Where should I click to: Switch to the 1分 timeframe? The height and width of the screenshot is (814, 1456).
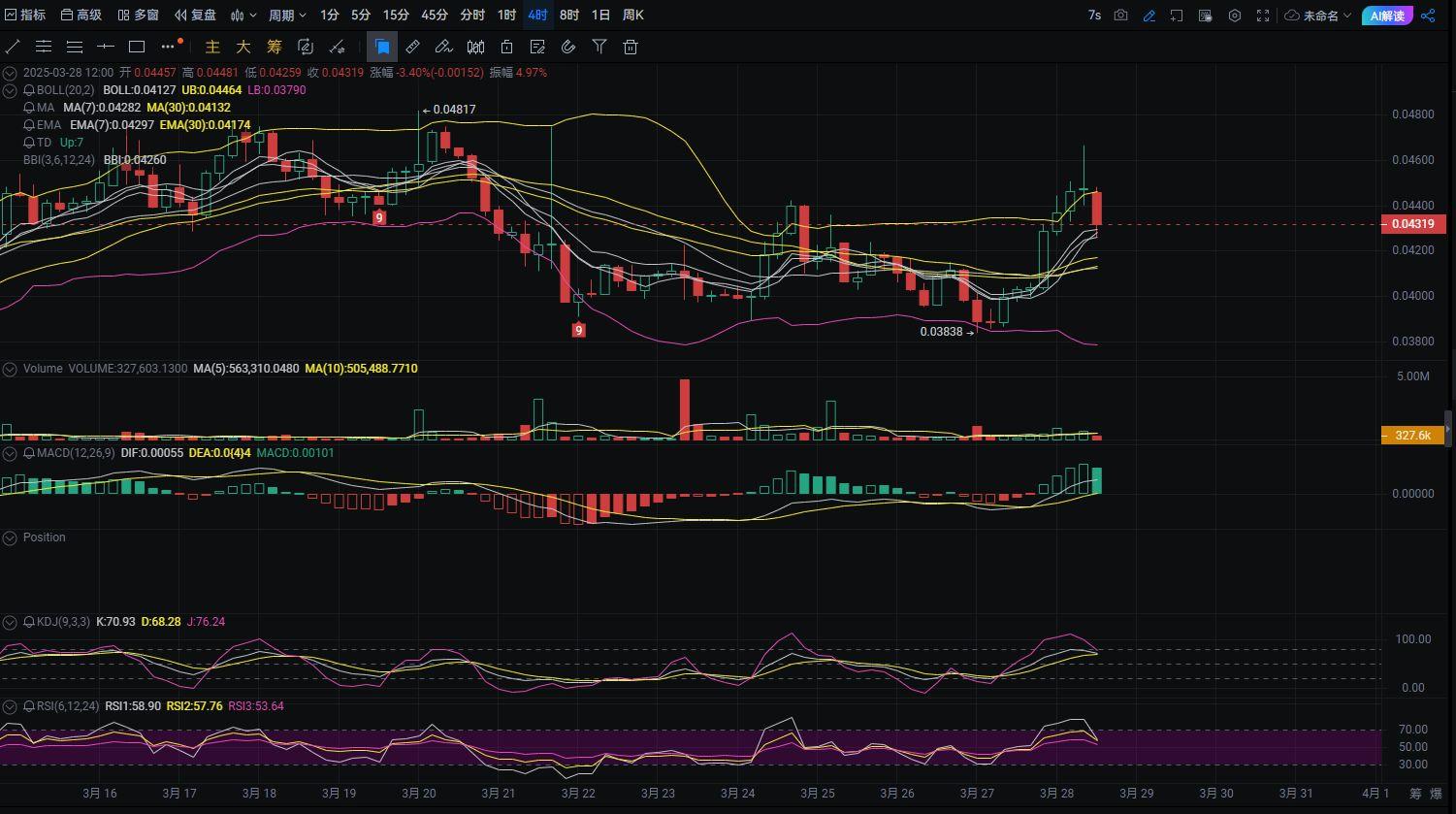[x=330, y=15]
